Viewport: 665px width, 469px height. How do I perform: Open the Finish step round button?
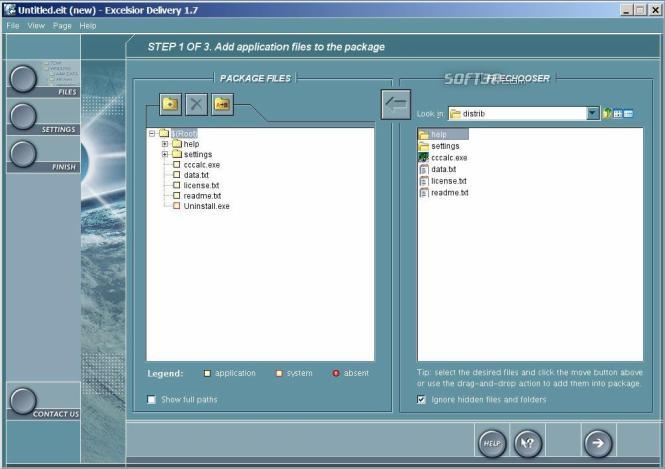23,154
